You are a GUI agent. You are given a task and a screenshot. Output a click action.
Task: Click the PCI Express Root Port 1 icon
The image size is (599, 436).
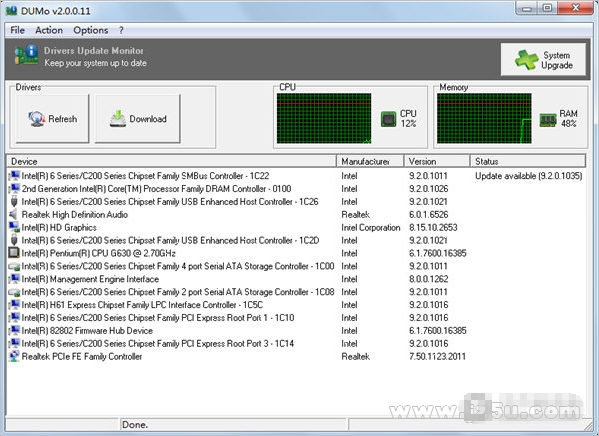click(x=14, y=318)
